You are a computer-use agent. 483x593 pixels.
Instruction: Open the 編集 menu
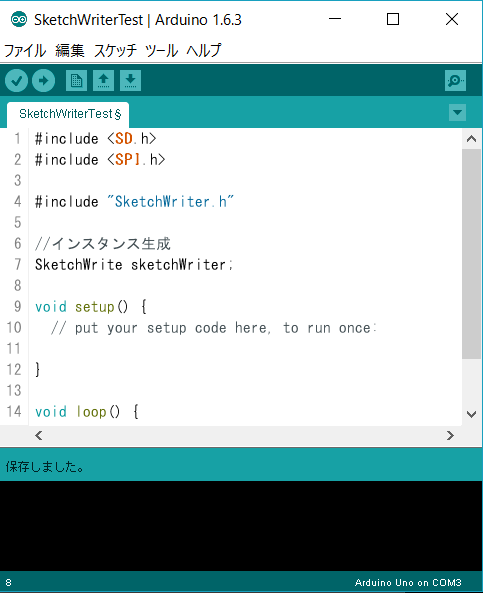(x=70, y=50)
